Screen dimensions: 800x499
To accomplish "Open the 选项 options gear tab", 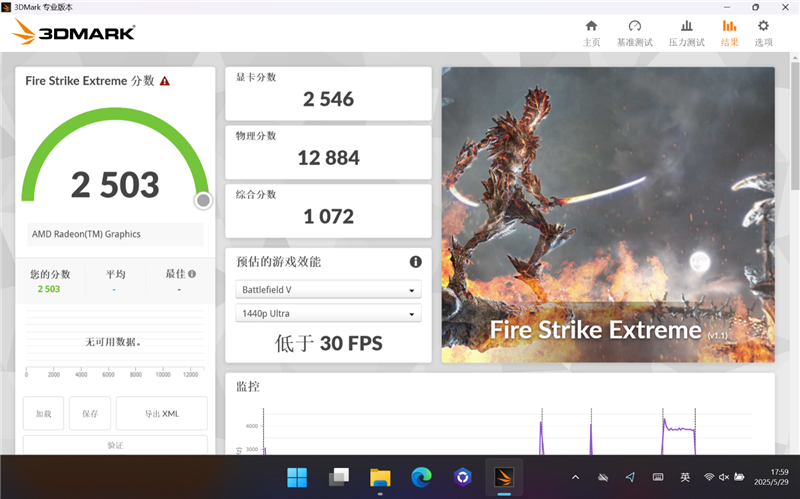I will click(x=763, y=33).
